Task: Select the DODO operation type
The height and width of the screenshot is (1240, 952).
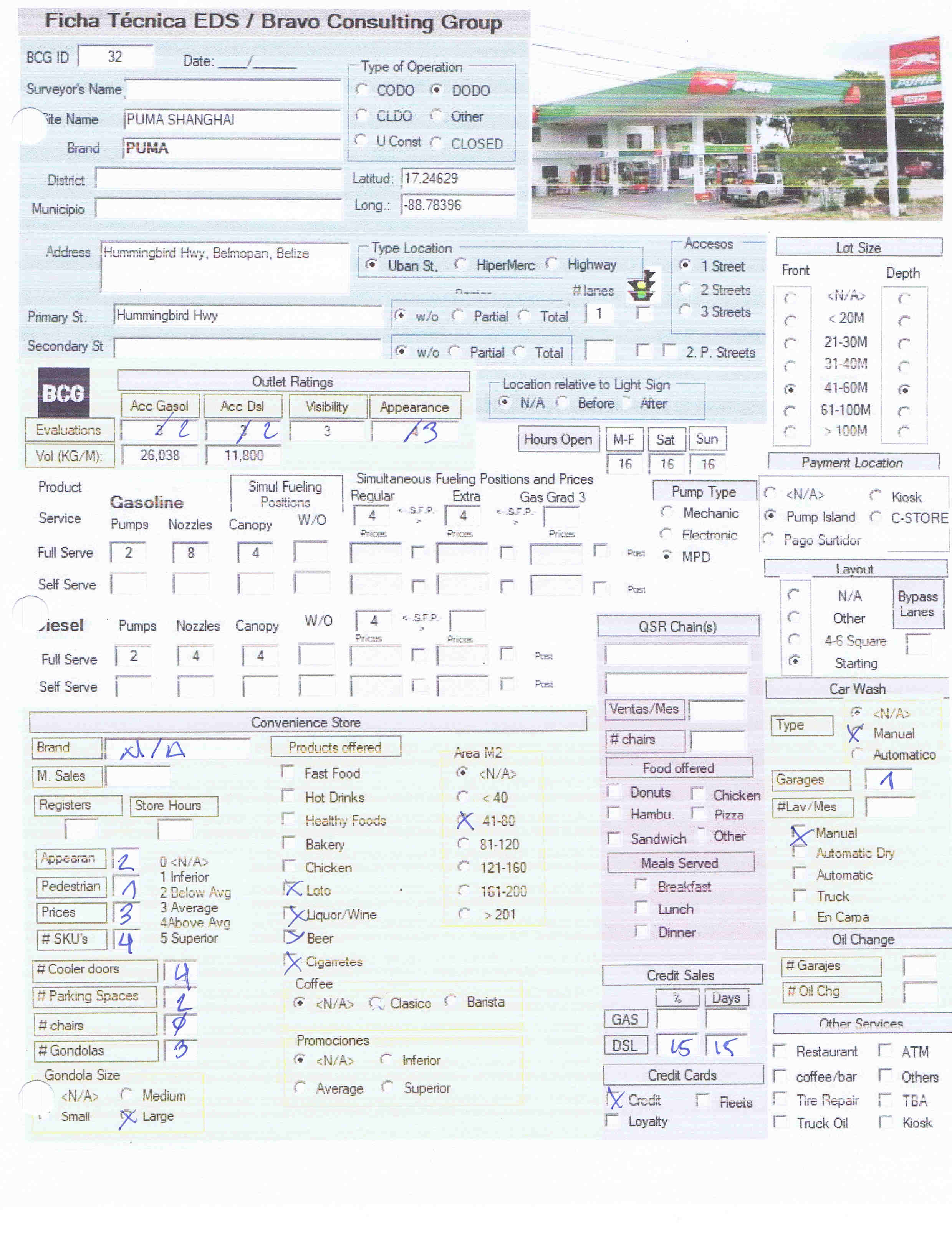Action: [436, 89]
